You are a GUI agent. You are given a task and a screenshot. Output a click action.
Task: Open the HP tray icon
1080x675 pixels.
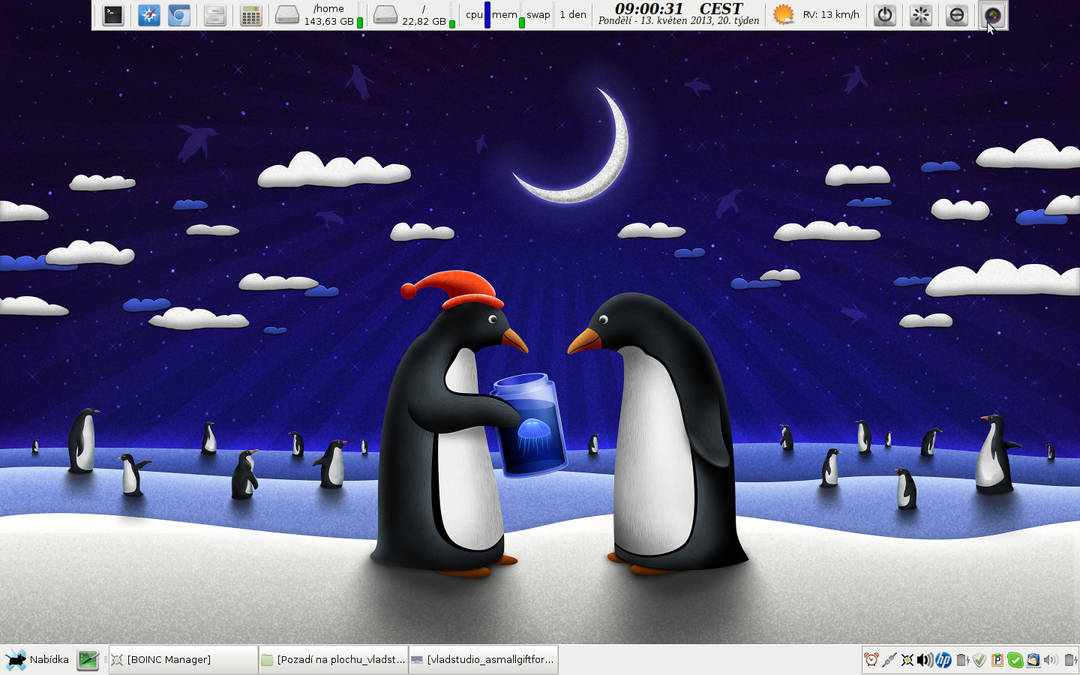pos(943,660)
